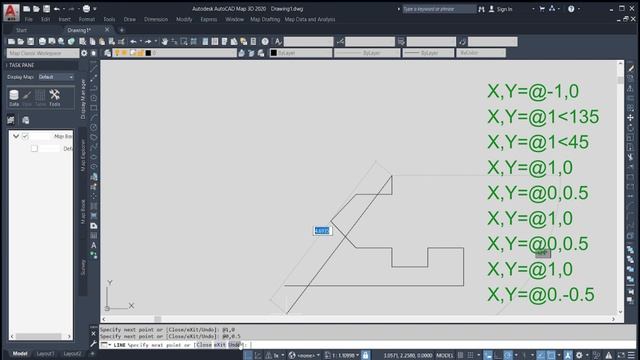640x360 pixels.
Task: Open the File menu
Action: (x=29, y=19)
